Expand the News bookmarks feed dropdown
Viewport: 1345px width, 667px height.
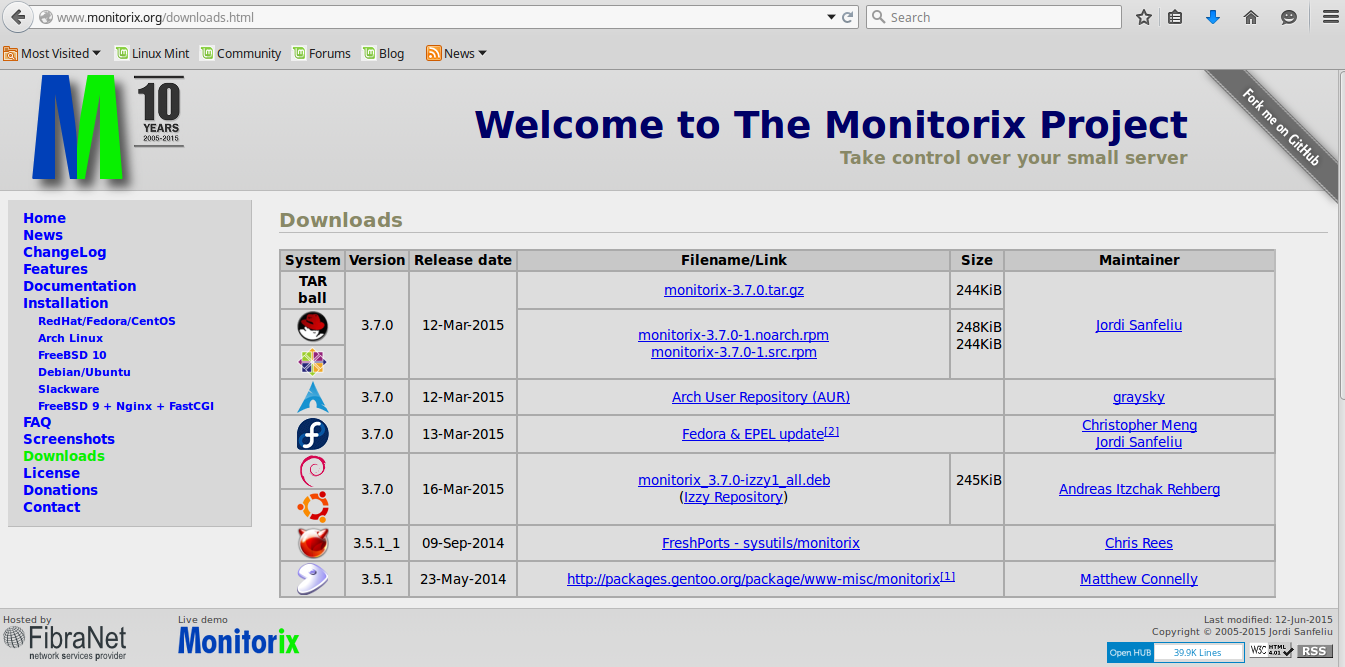click(x=456, y=53)
